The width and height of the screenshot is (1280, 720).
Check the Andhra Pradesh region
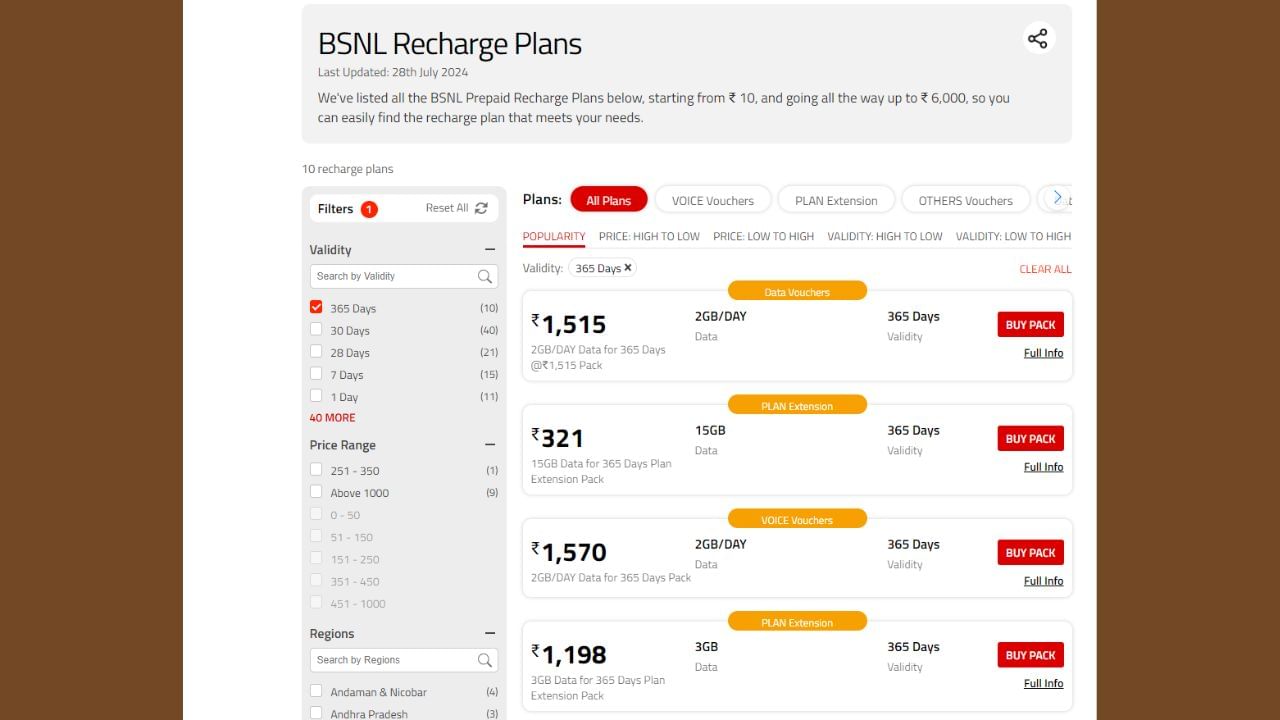click(316, 713)
